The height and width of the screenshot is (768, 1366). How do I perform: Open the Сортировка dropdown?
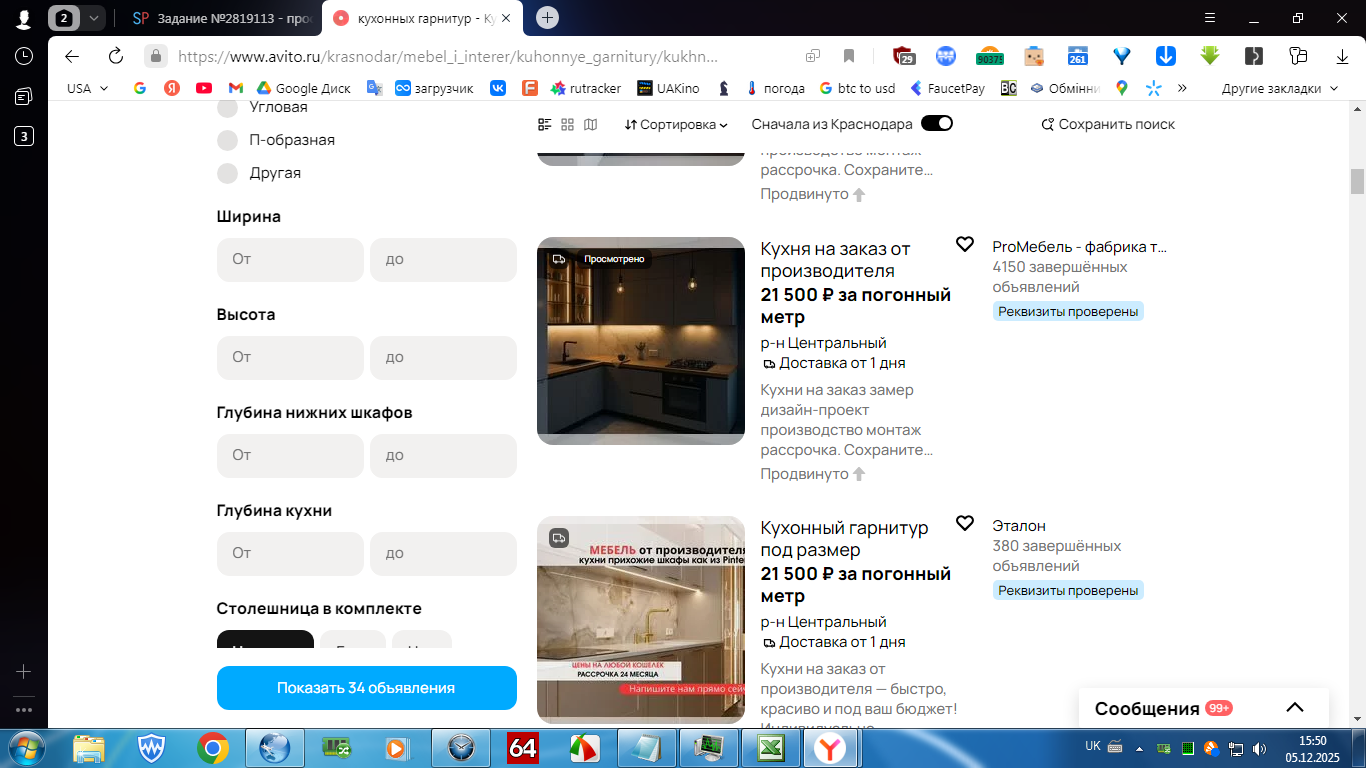(676, 124)
